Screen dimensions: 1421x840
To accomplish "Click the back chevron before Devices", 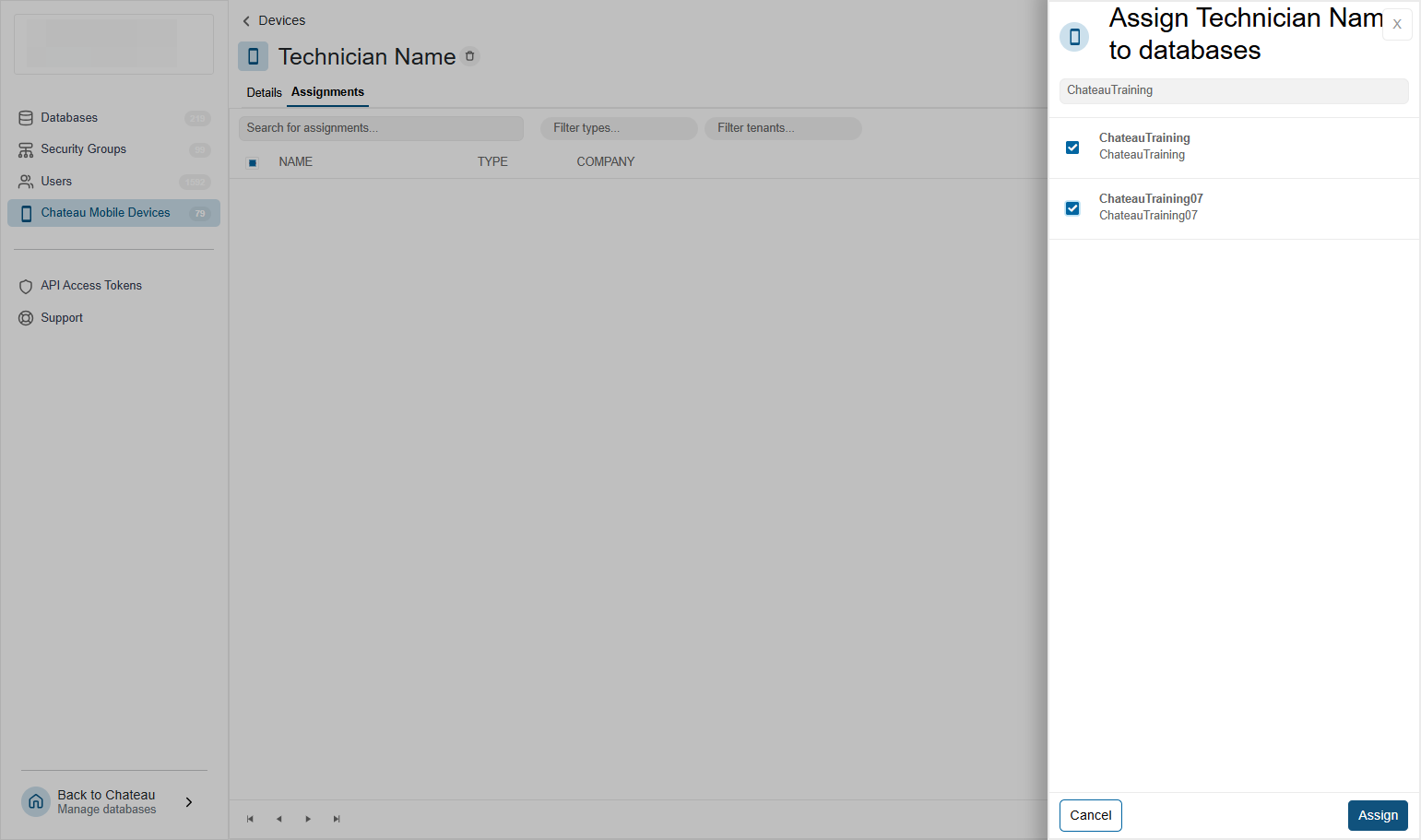I will click(246, 21).
